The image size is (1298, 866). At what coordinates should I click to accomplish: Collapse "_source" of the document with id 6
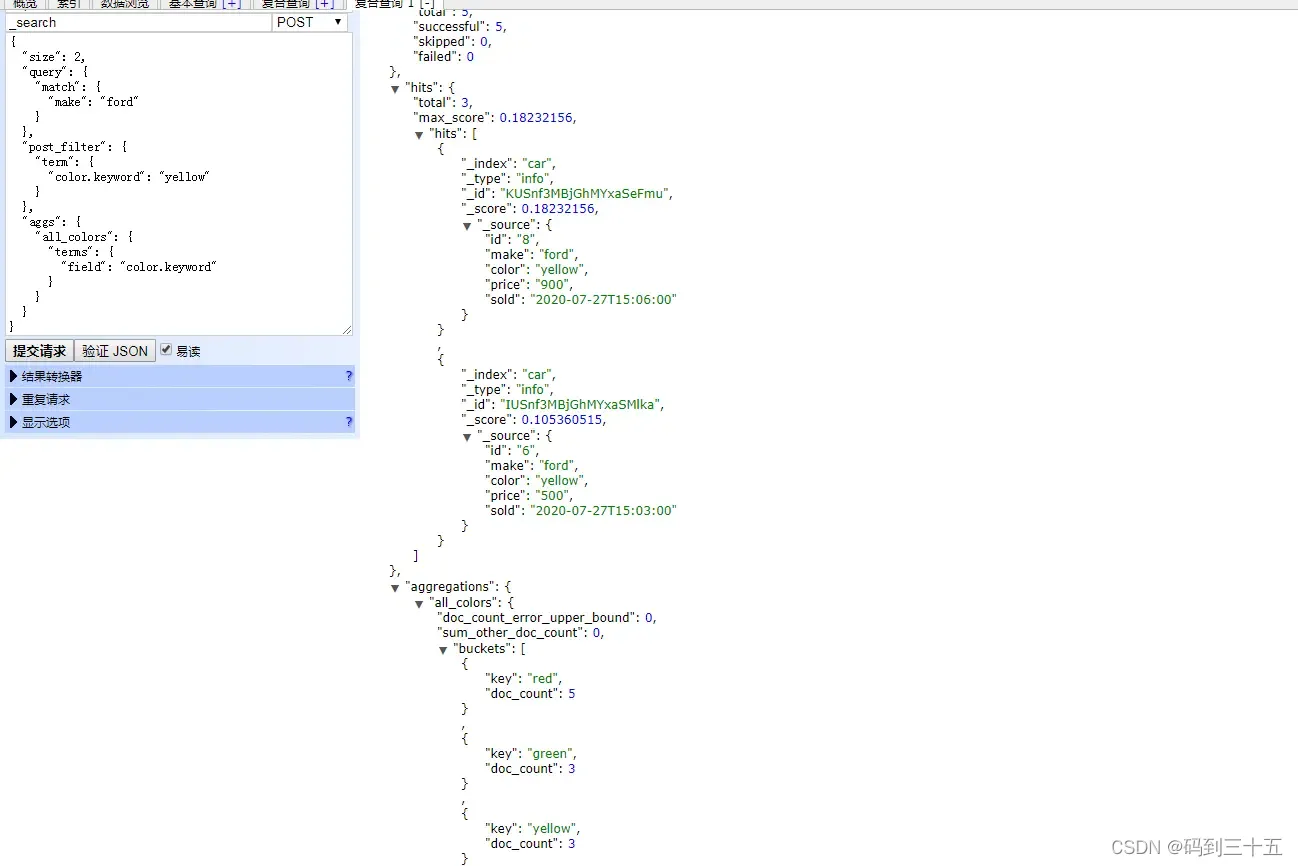click(467, 436)
